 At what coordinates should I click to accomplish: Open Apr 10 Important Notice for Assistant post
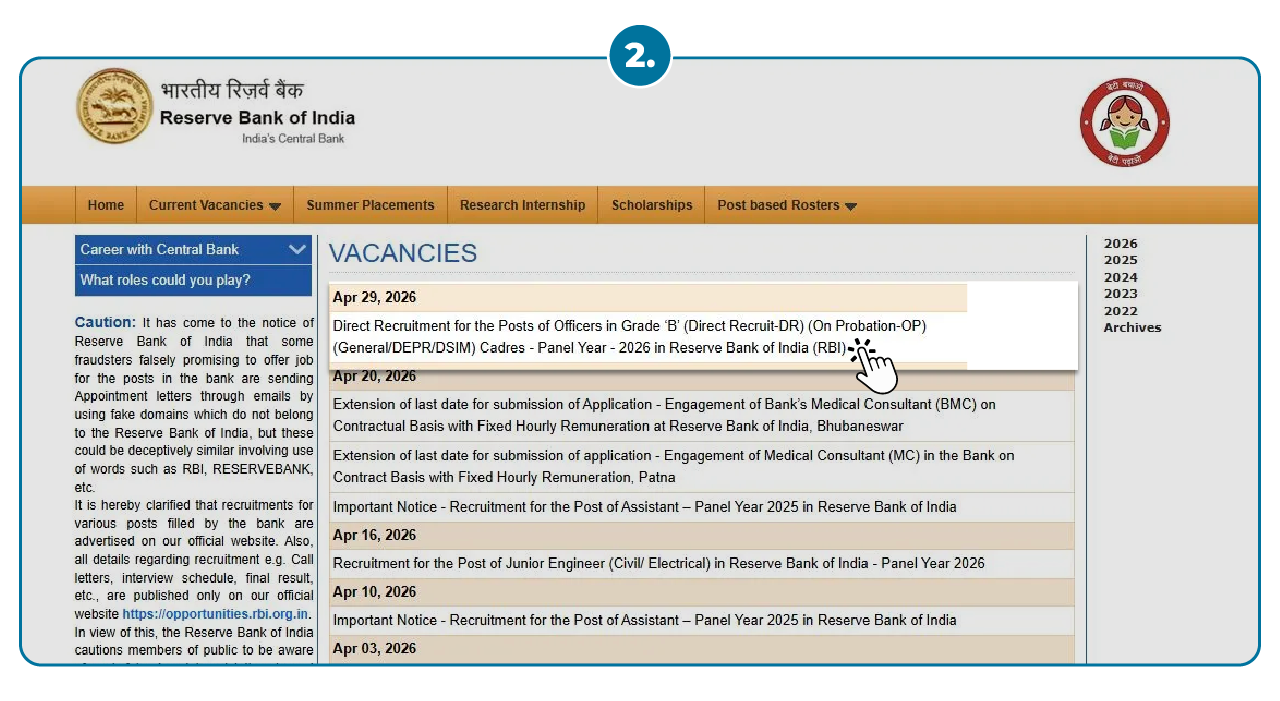point(644,620)
